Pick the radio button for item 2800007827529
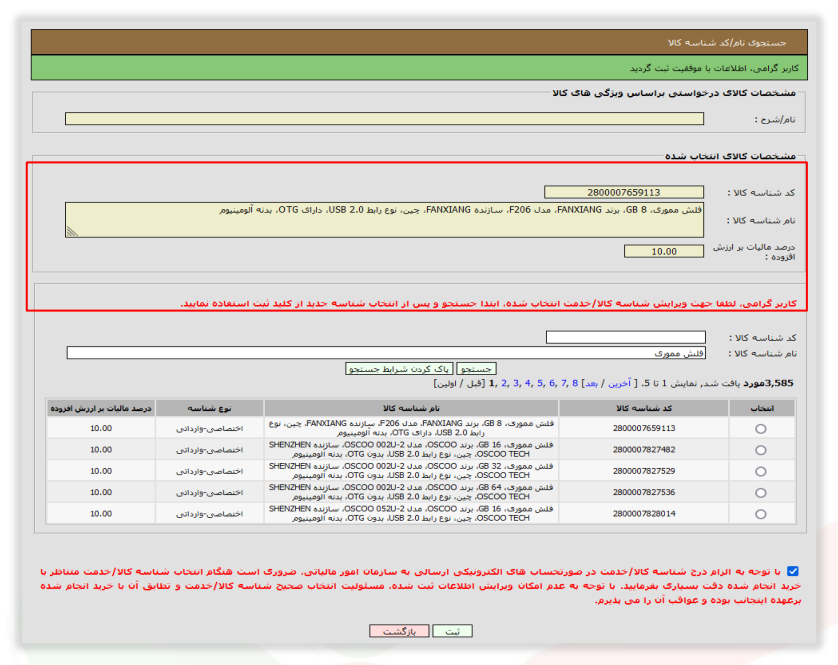Screen dimensions: 838x665 coord(761,471)
